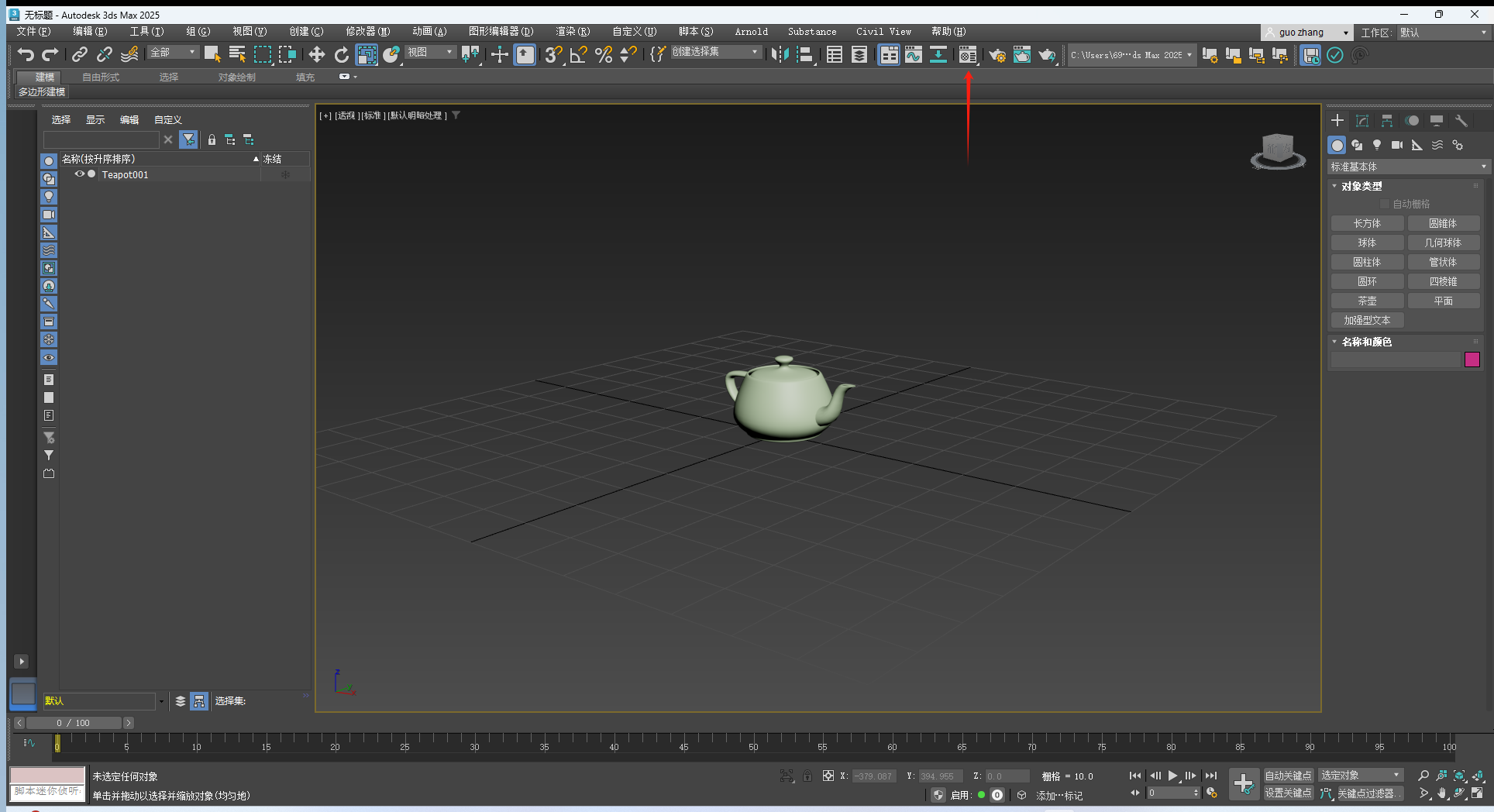
Task: Activate Select and Scale tool
Action: click(367, 54)
